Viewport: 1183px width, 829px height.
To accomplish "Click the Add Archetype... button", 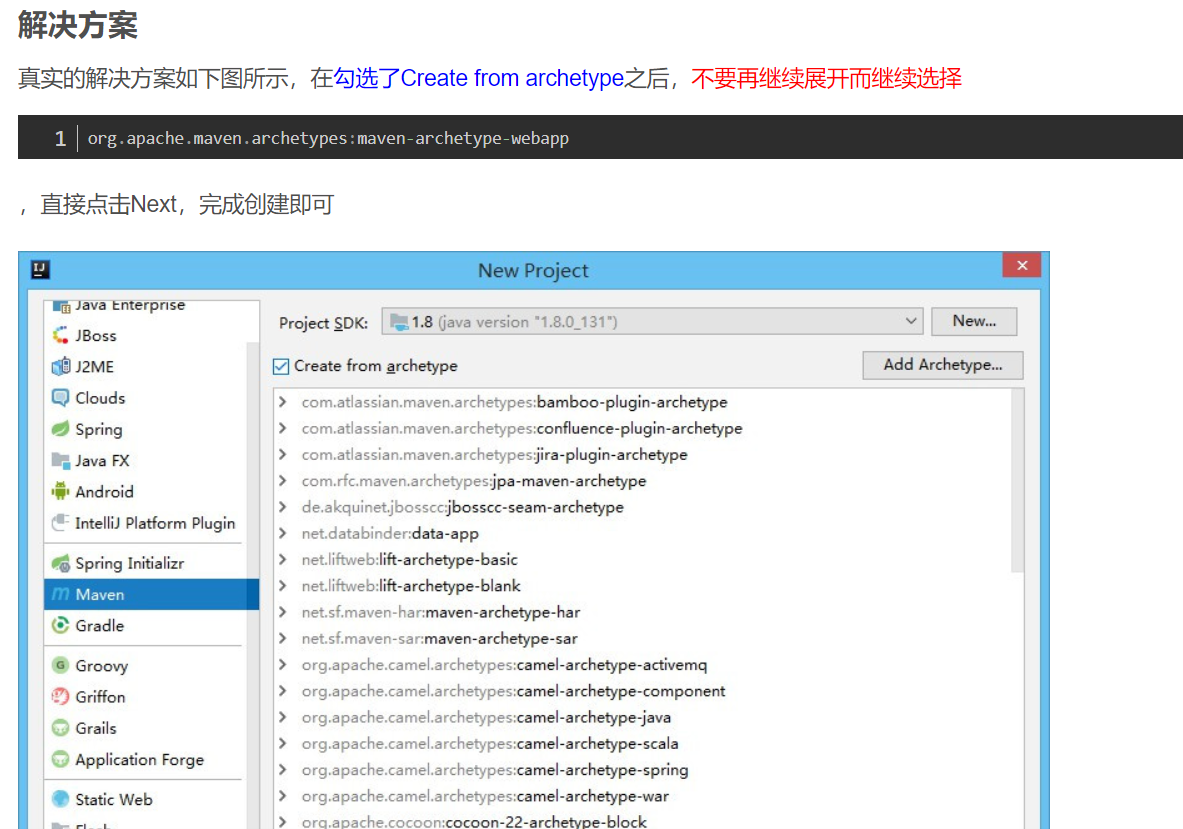I will (x=943, y=365).
